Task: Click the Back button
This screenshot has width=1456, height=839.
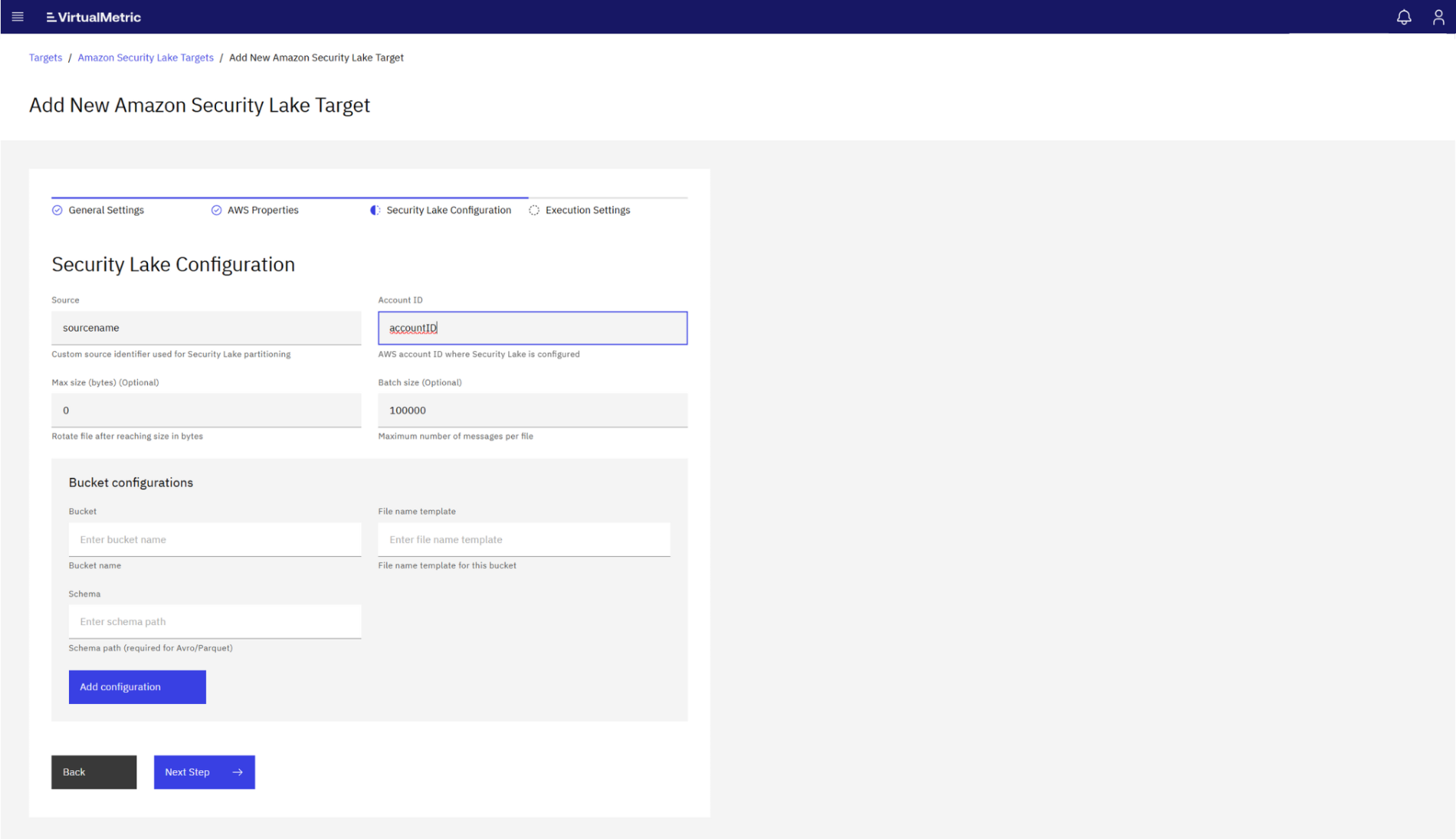Action: pyautogui.click(x=93, y=771)
